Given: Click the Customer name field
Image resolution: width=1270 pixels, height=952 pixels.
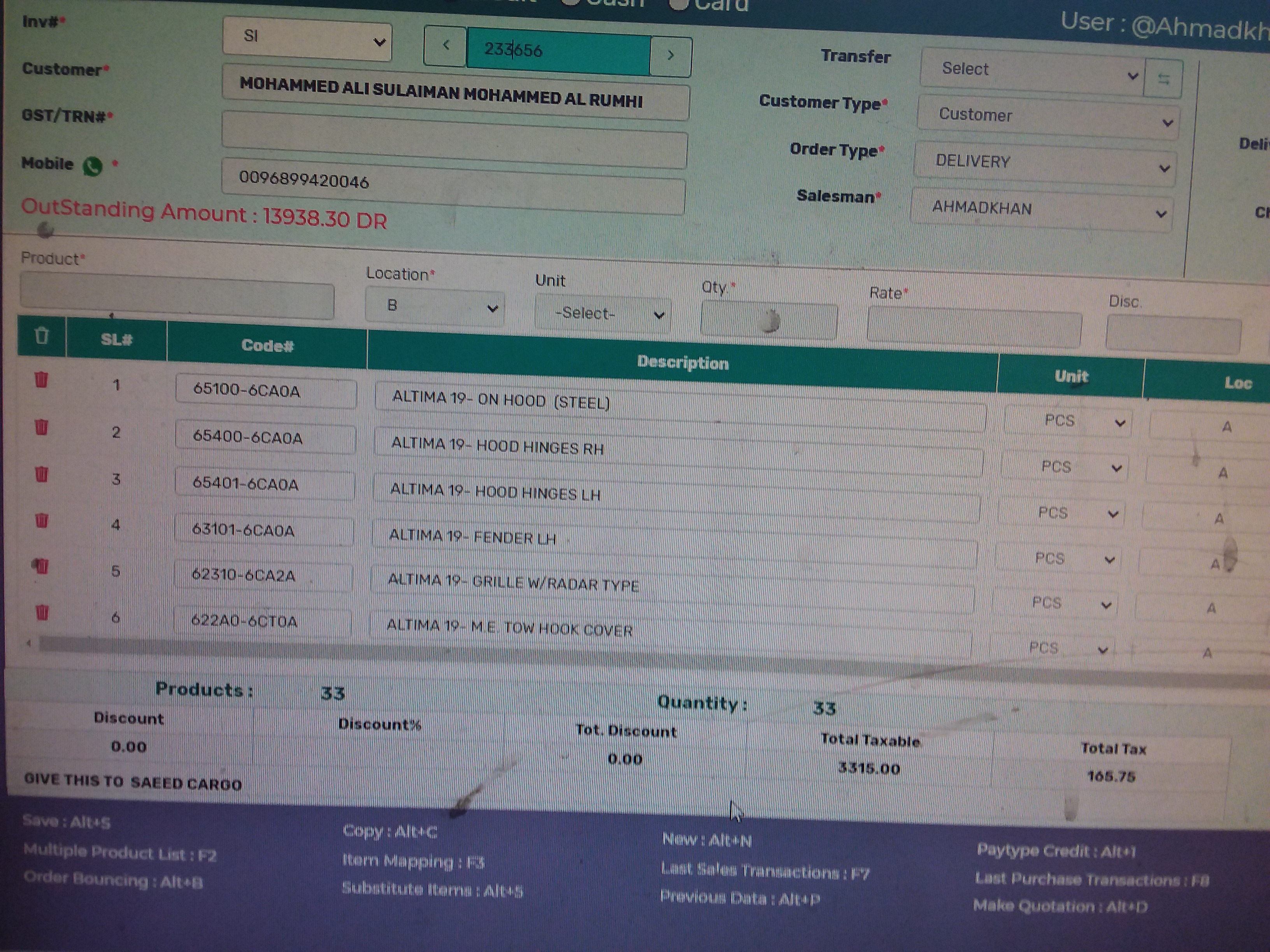Looking at the screenshot, I should pos(456,93).
